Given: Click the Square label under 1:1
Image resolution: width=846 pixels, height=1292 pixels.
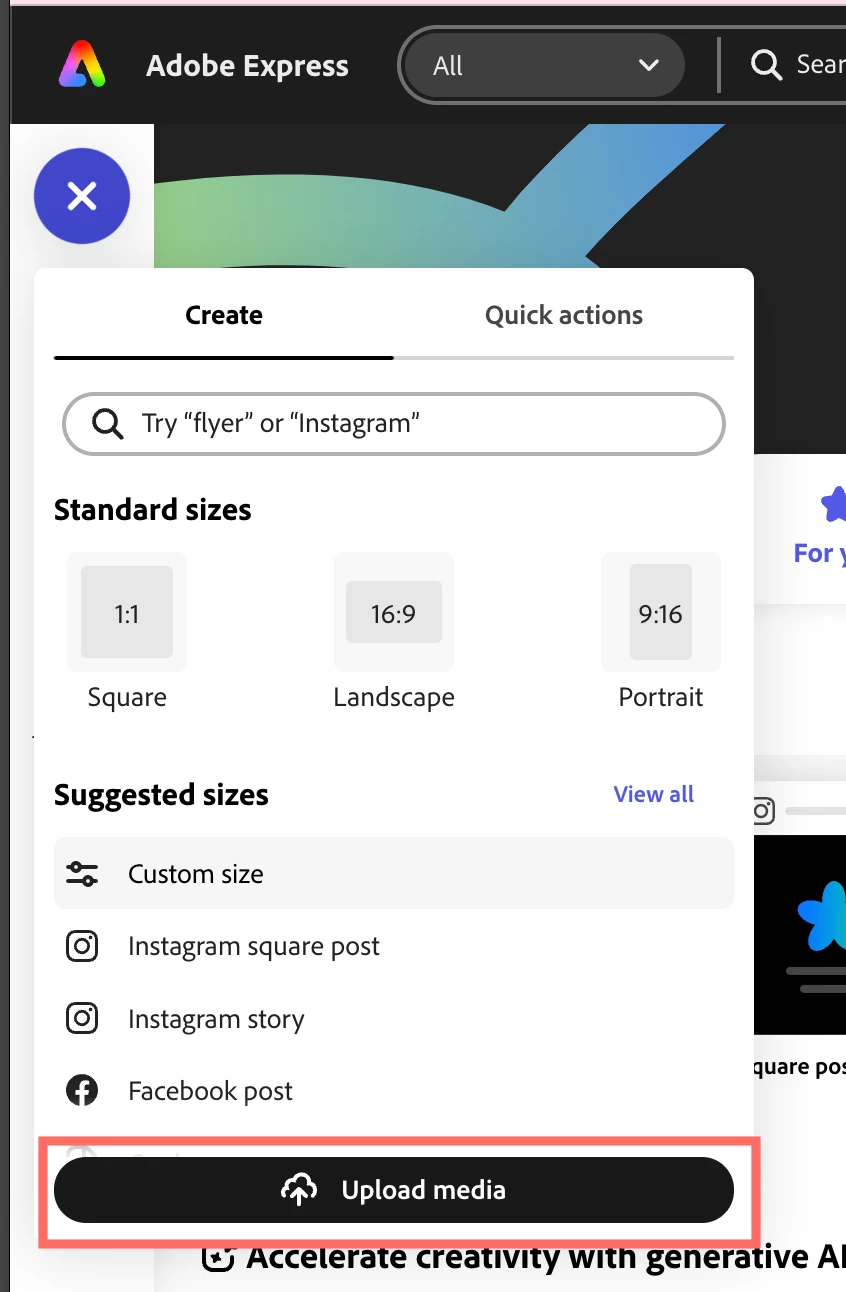Looking at the screenshot, I should pos(127,697).
